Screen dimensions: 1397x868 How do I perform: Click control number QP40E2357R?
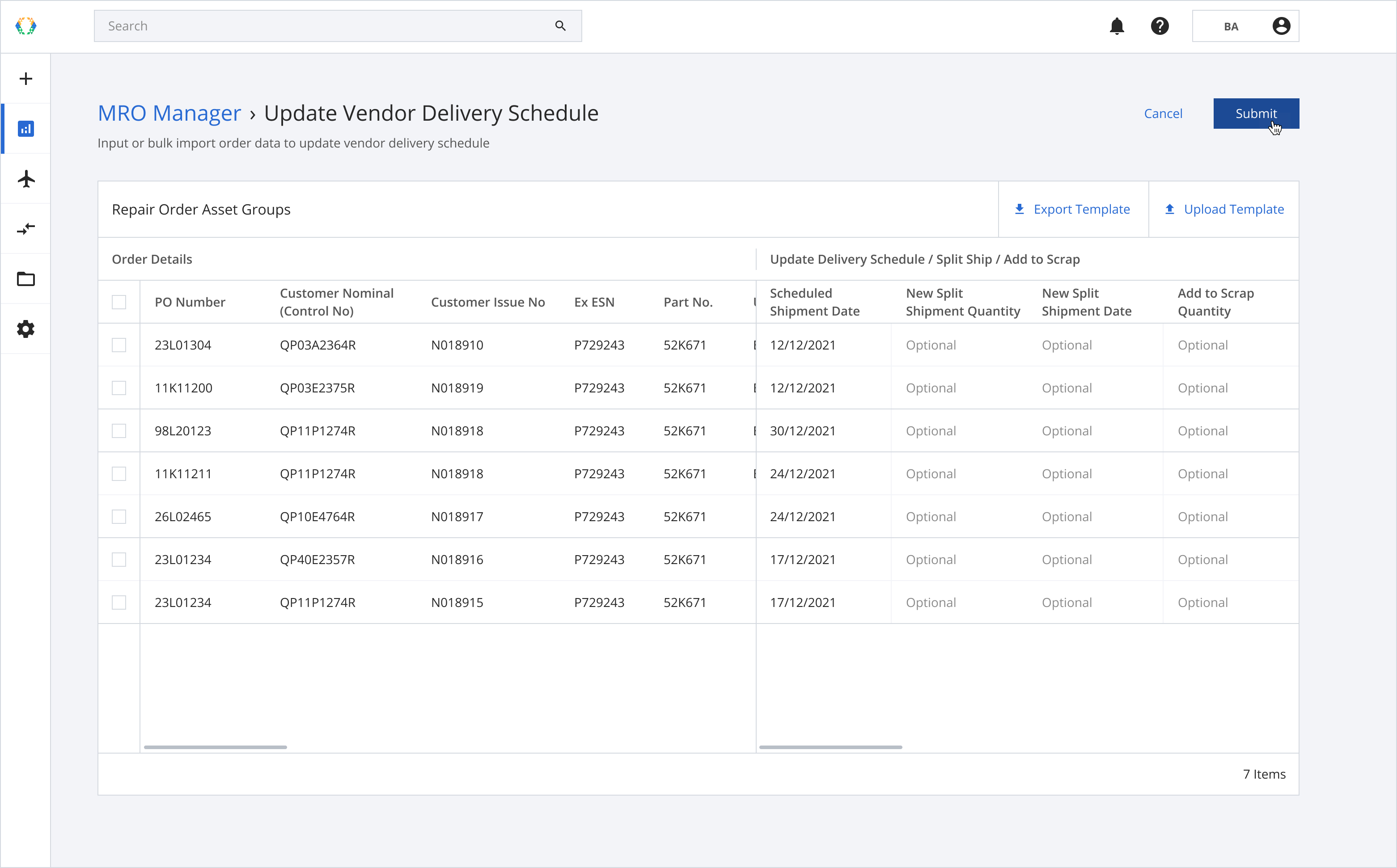click(317, 560)
